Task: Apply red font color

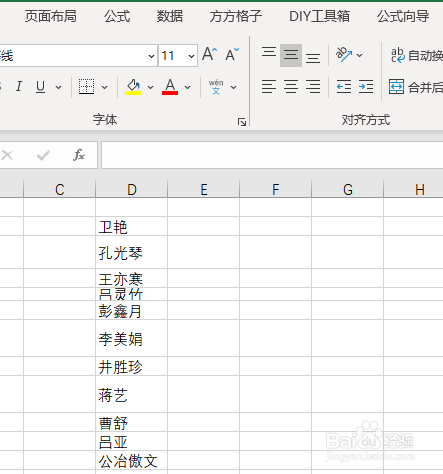Action: pos(170,87)
